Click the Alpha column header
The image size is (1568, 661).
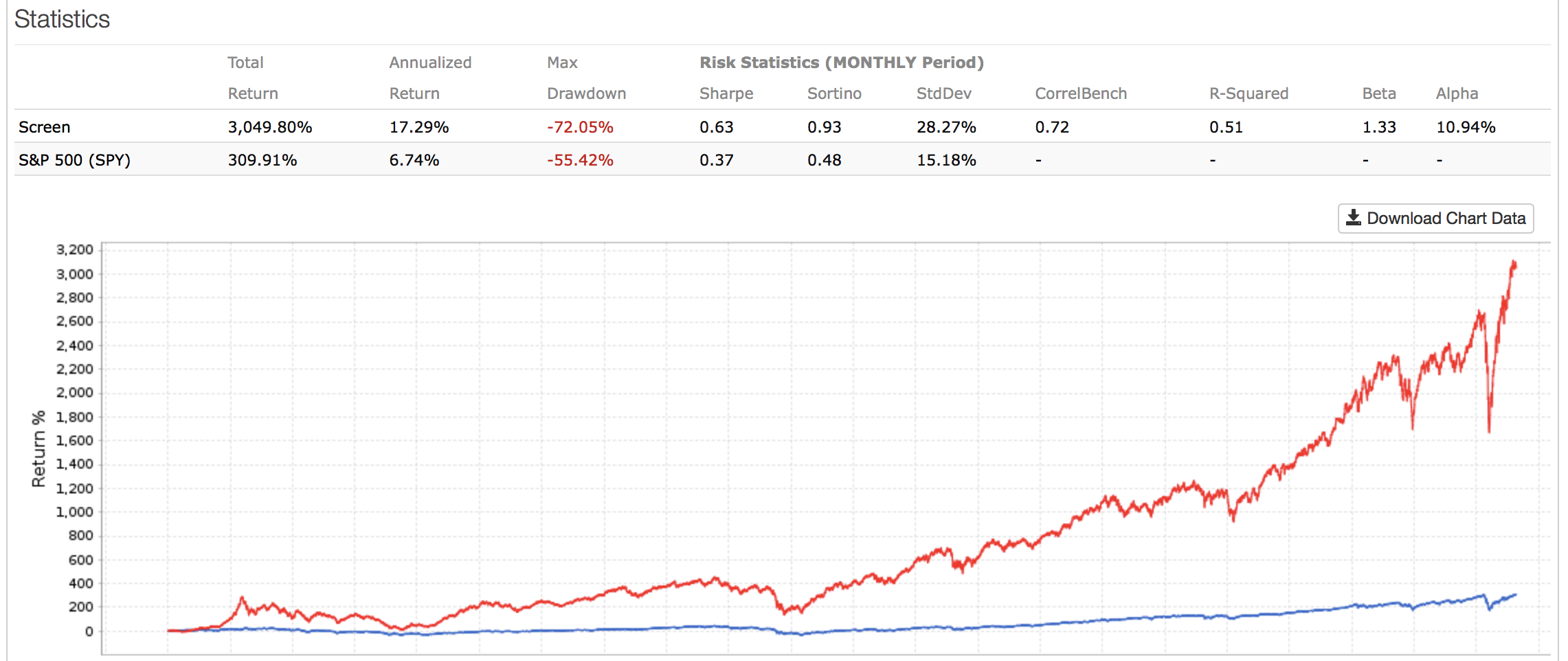[1456, 93]
